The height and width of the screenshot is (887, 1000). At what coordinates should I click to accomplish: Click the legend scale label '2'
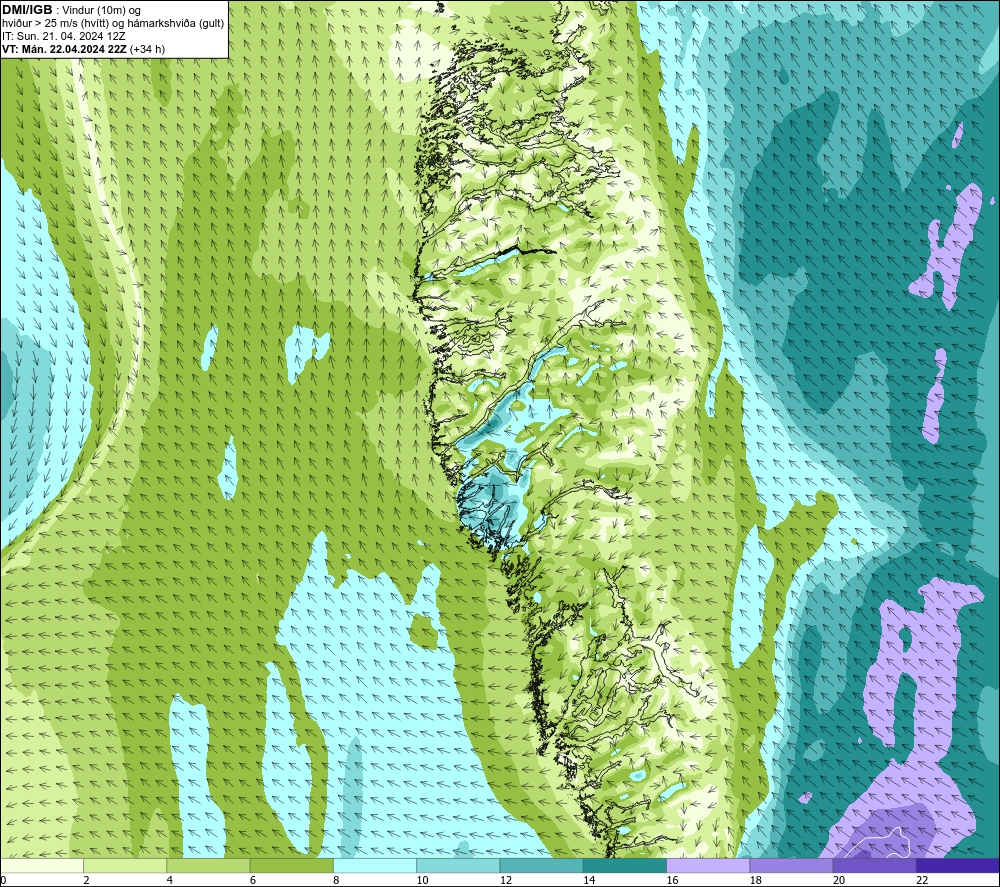coord(86,880)
